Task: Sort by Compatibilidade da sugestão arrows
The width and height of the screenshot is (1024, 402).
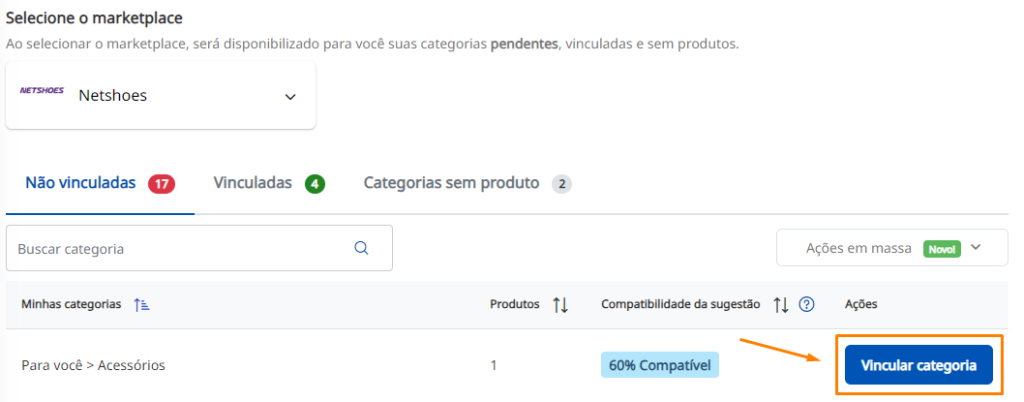Action: 781,305
